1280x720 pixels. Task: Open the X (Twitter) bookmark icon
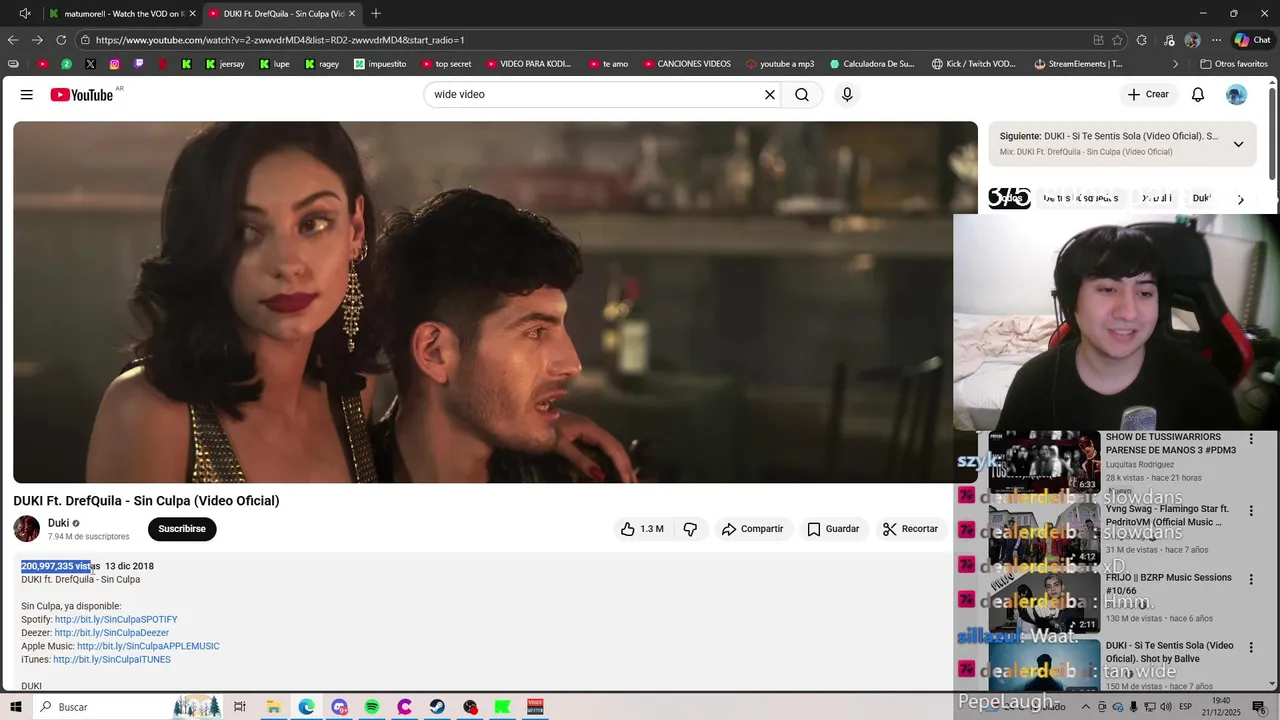point(91,64)
